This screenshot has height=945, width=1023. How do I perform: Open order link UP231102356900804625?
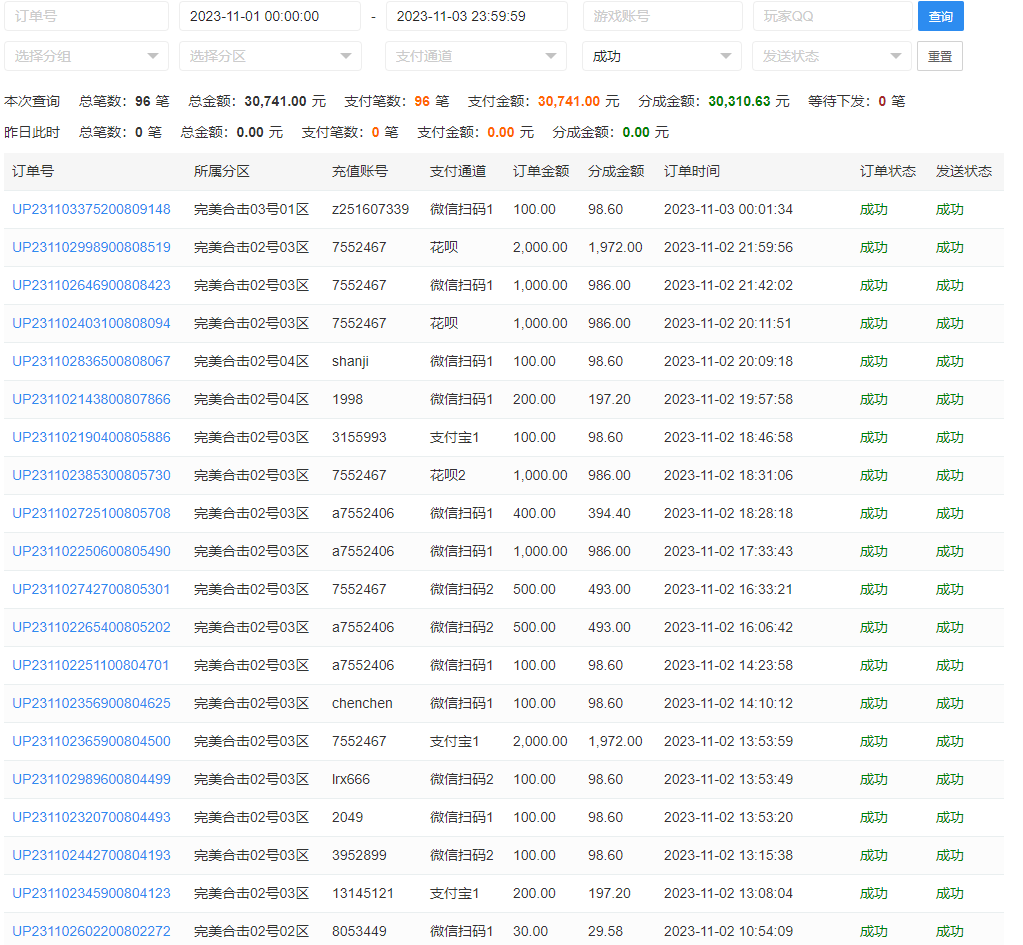point(91,704)
